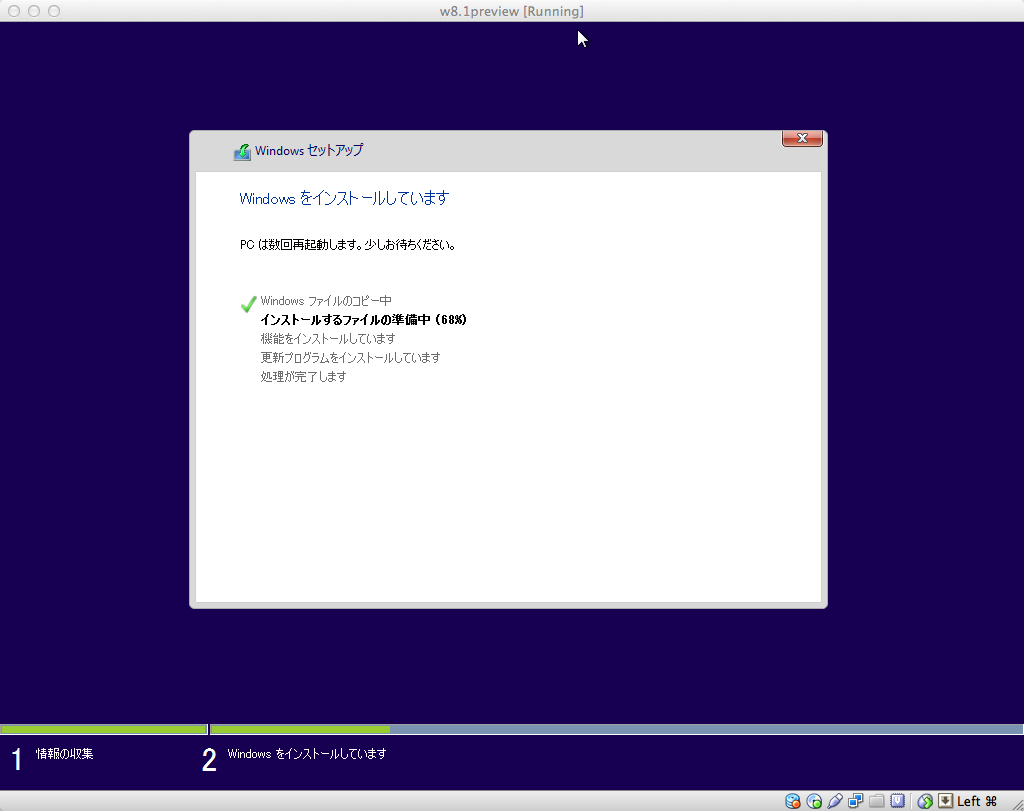Click the '情報の収集' stage label
This screenshot has width=1024, height=811.
click(65, 754)
